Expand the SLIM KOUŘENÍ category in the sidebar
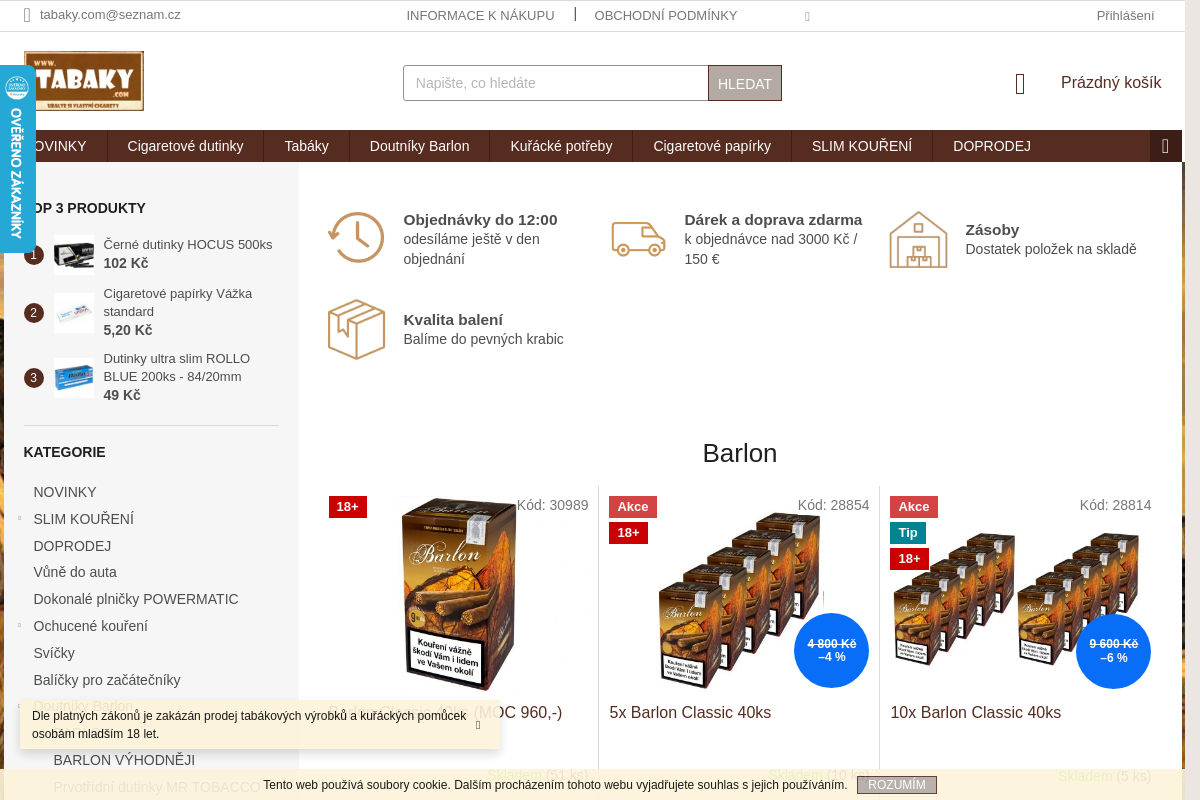The height and width of the screenshot is (800, 1200). click(17, 519)
